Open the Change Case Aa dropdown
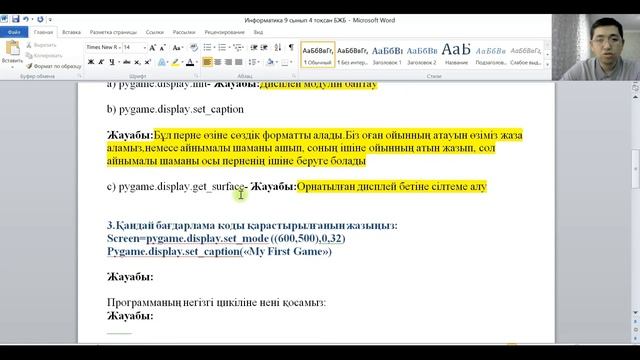 177,48
